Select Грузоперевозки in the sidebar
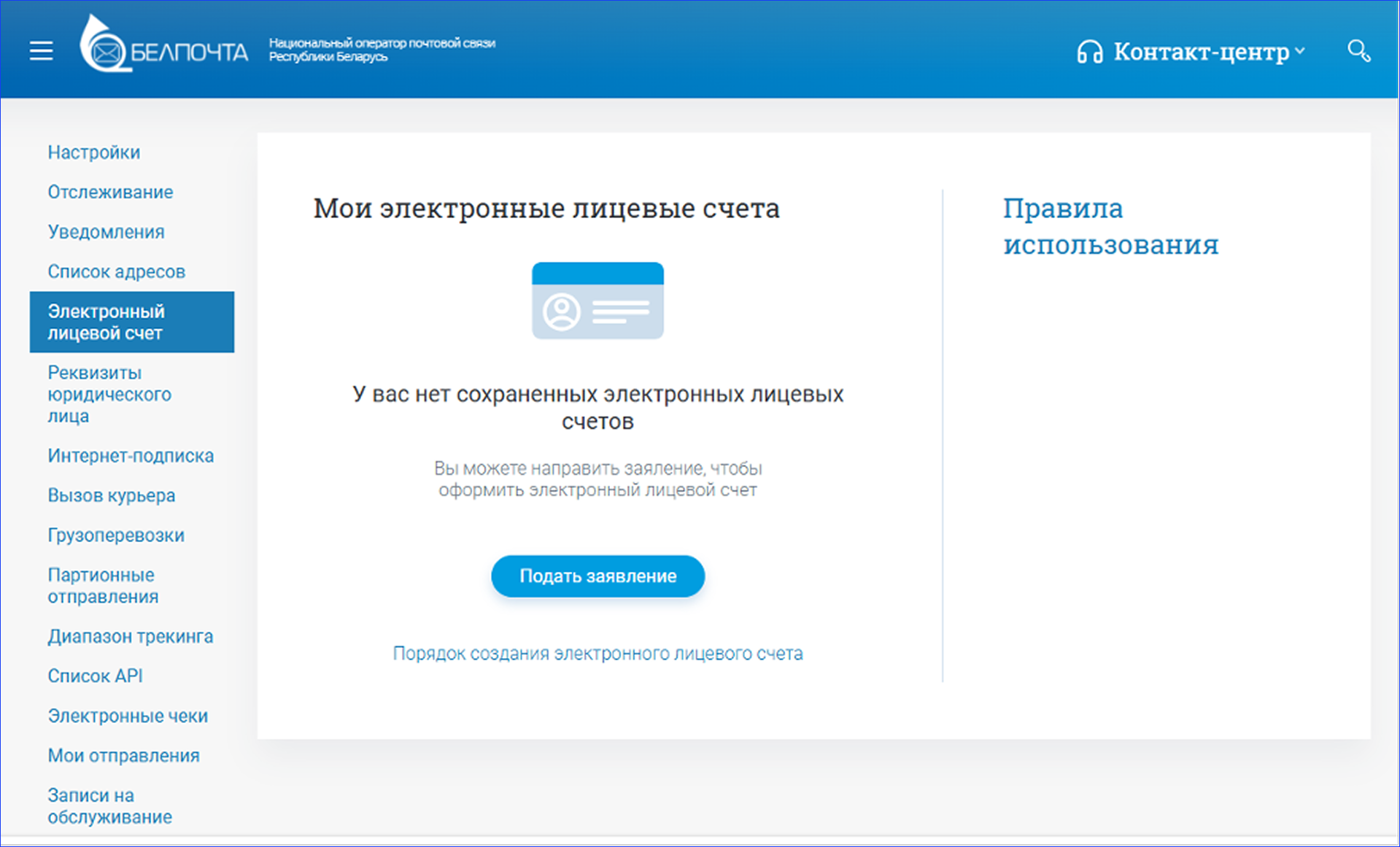 [x=115, y=535]
